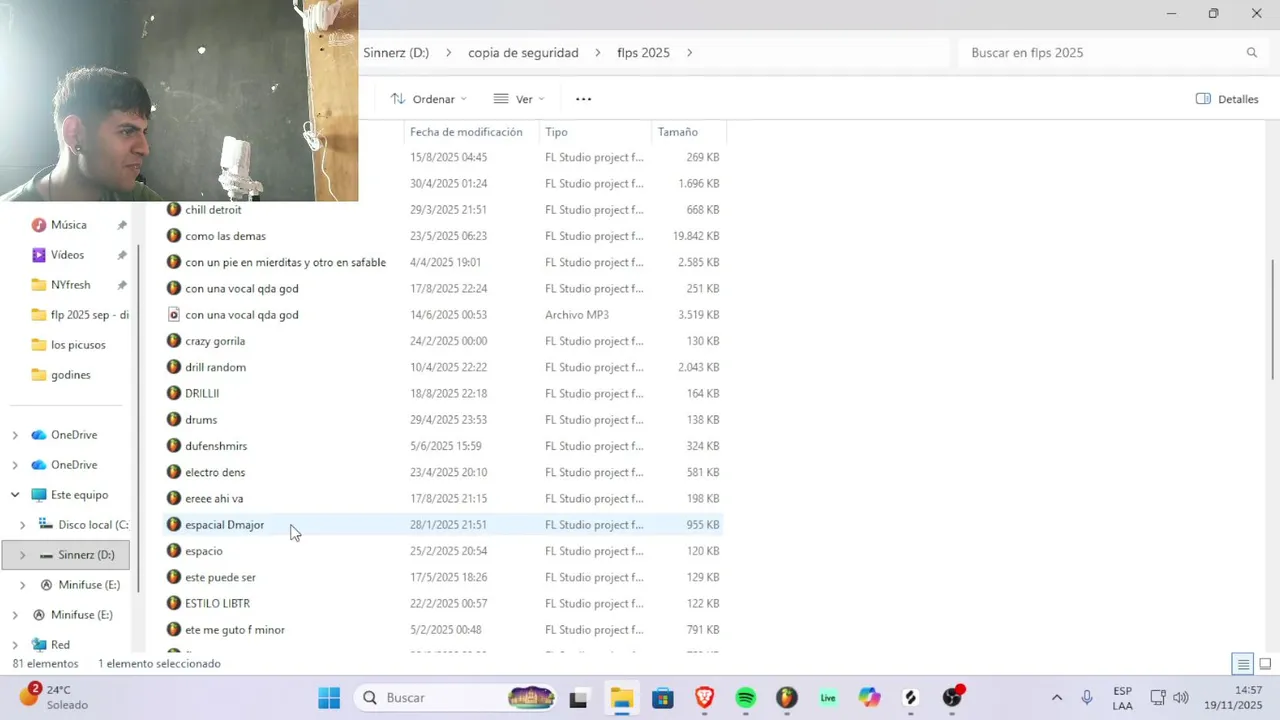Open the weather widget showing 24°C
Image resolution: width=1280 pixels, height=720 pixels.
[x=54, y=697]
